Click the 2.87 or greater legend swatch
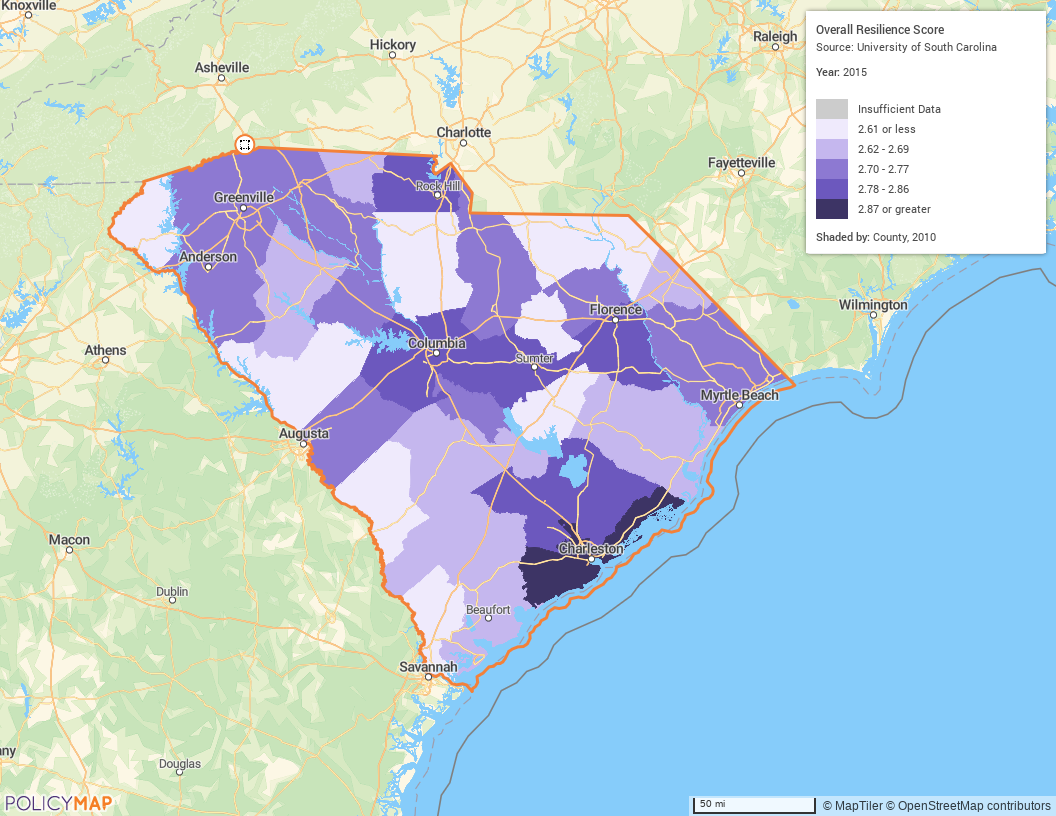 point(831,209)
